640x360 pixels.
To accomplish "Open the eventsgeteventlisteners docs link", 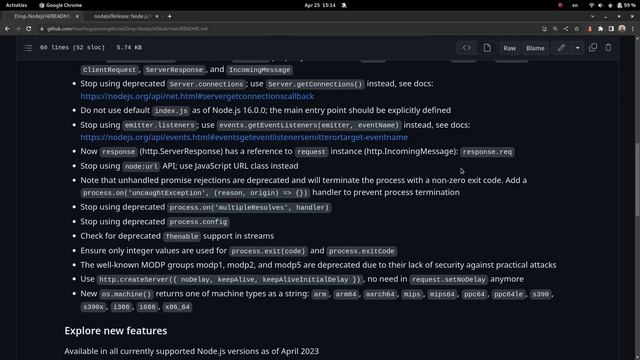I will pos(244,138).
